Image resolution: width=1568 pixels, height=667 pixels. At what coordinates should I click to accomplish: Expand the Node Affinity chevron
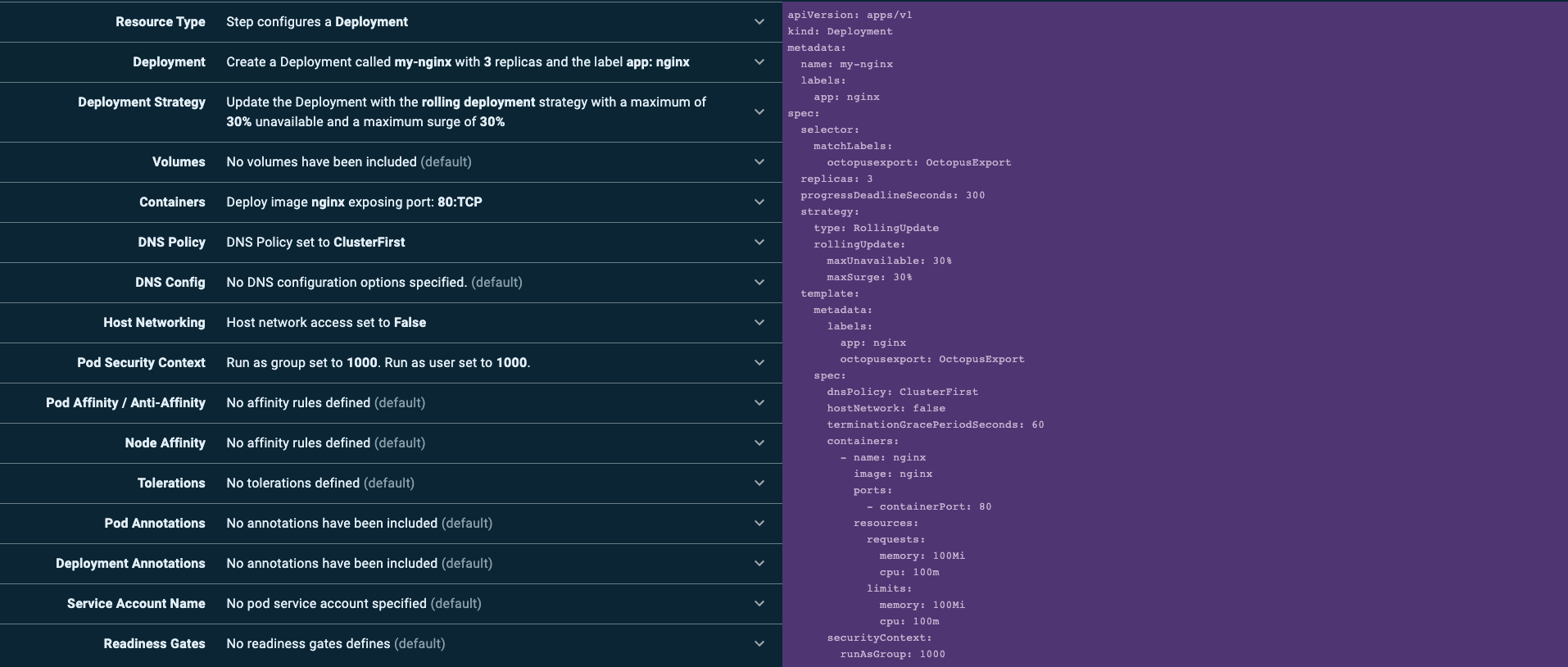click(759, 443)
